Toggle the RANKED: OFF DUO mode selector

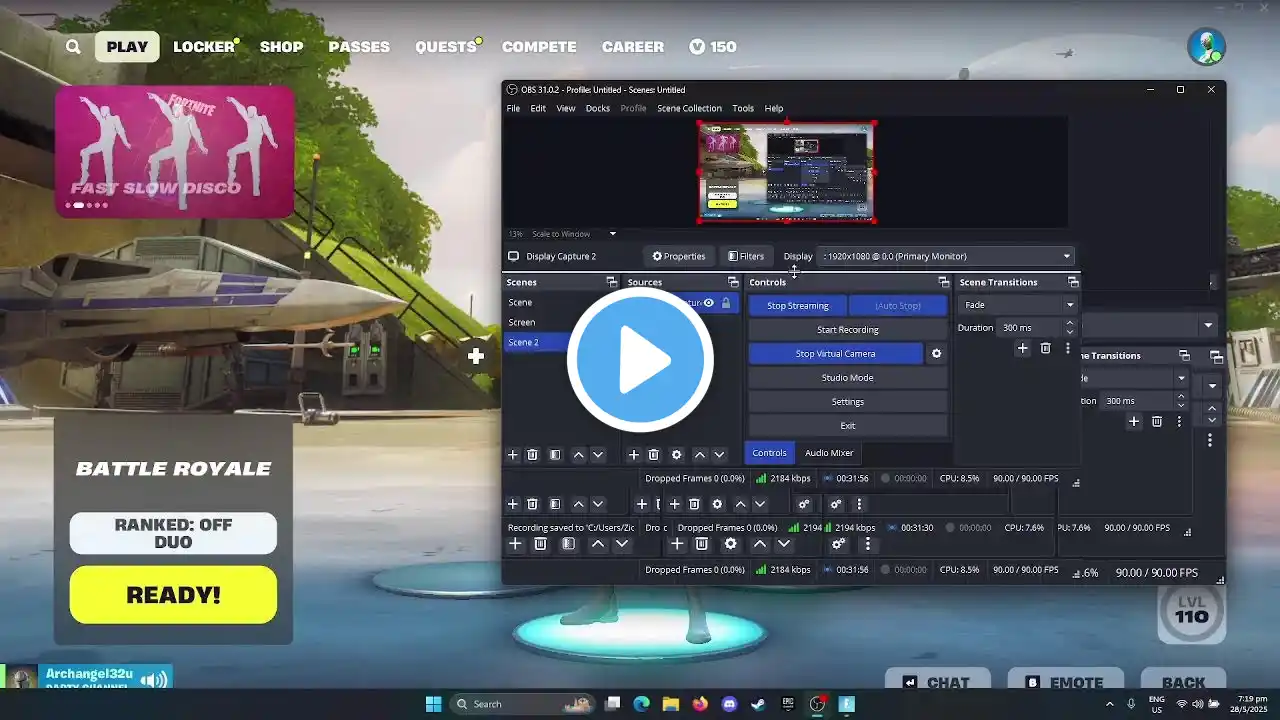coord(173,534)
